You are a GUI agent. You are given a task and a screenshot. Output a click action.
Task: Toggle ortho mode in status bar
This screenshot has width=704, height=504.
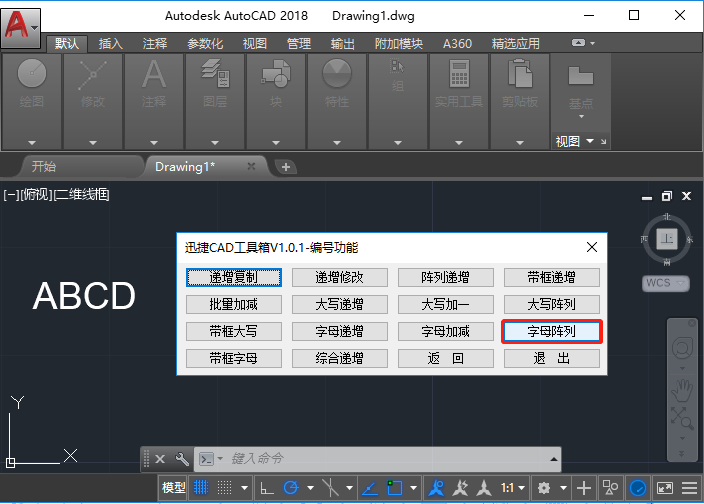tap(267, 488)
